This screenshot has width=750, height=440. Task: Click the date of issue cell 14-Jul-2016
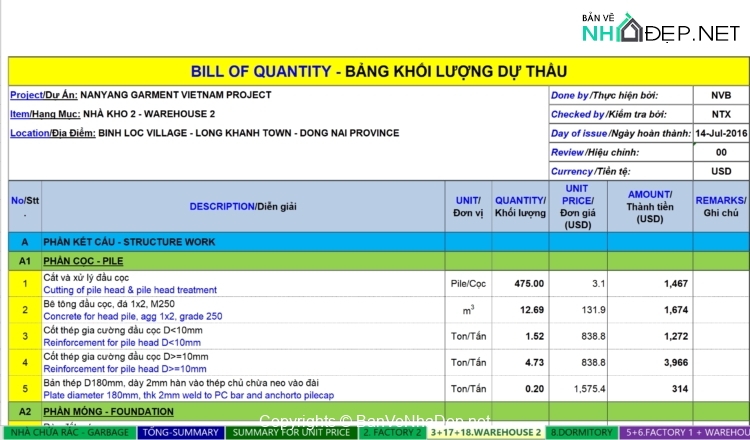click(x=720, y=133)
